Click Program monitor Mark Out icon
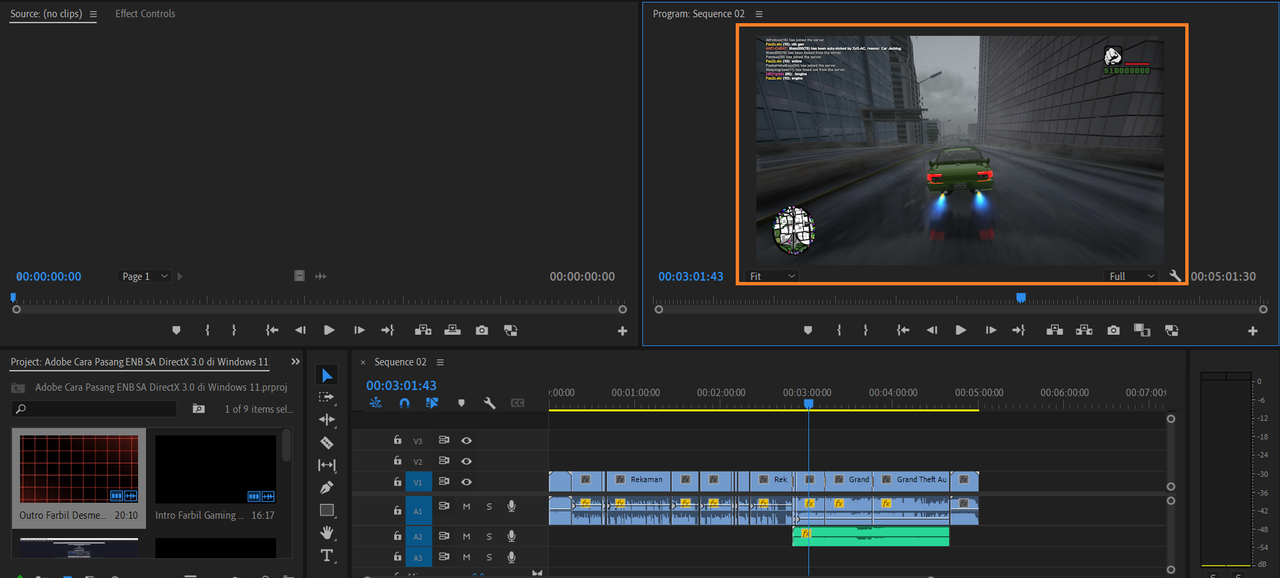This screenshot has width=1280, height=578. tap(866, 330)
